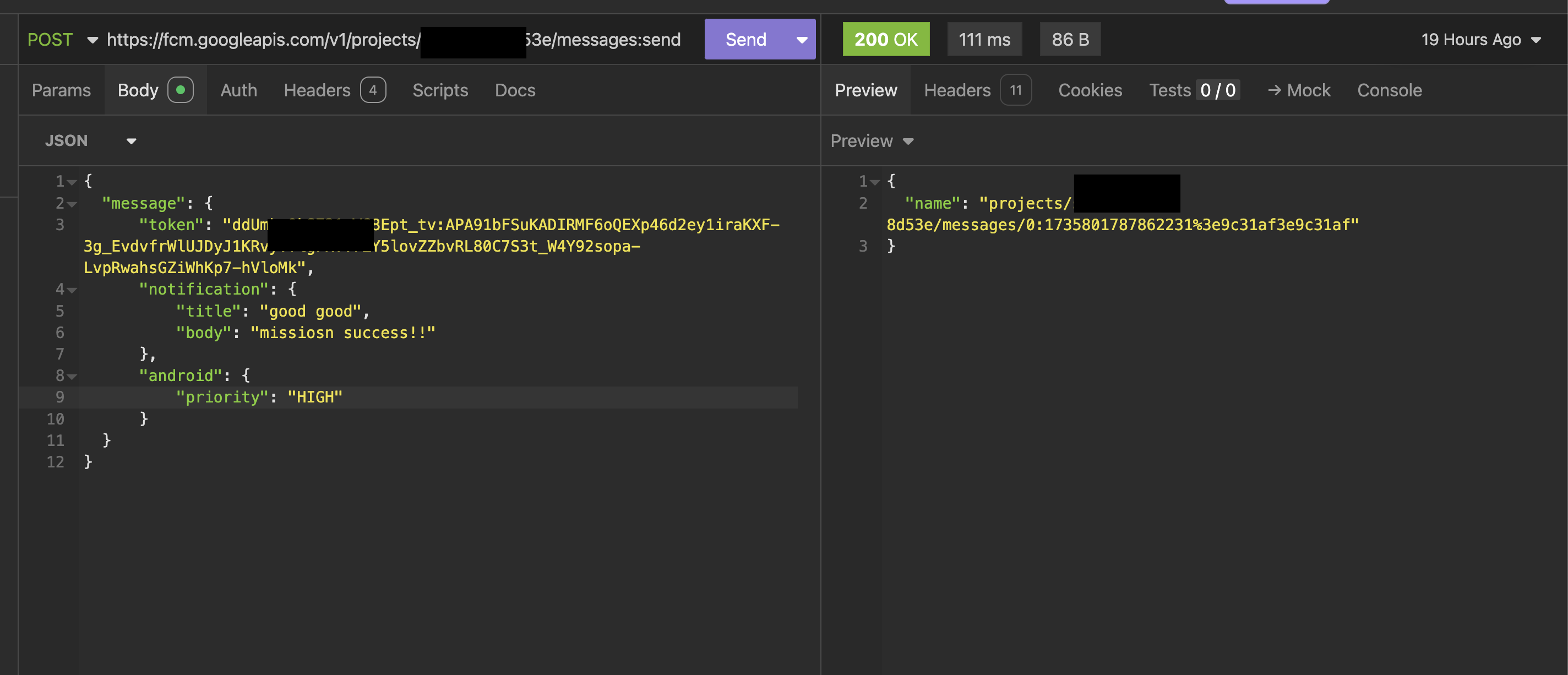Switch to the Params tab
This screenshot has width=1568, height=675.
[x=61, y=90]
